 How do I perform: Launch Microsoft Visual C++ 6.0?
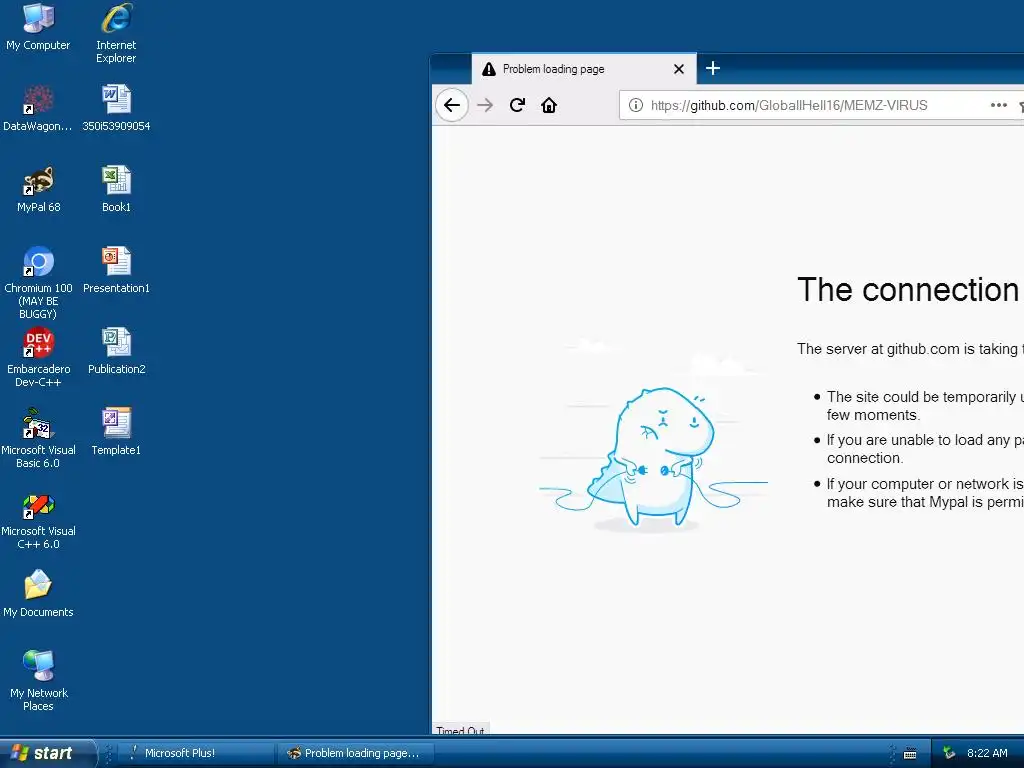click(x=39, y=520)
